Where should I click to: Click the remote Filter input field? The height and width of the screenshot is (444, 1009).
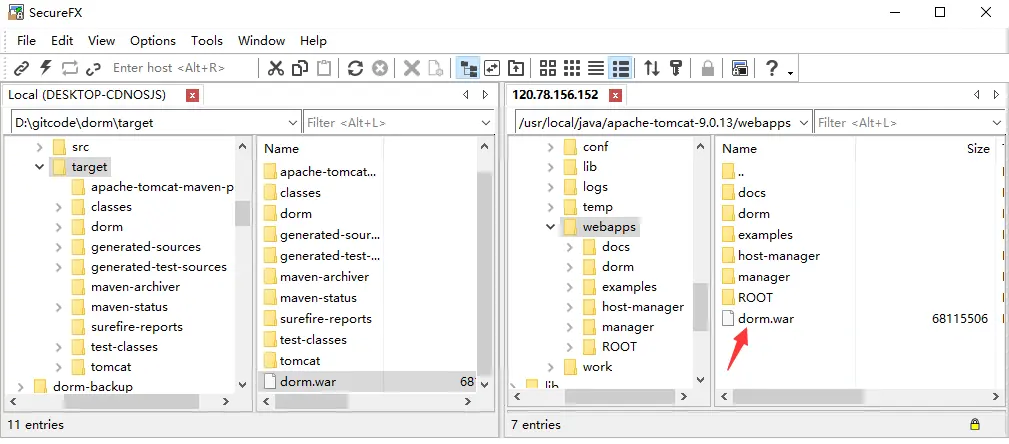902,122
